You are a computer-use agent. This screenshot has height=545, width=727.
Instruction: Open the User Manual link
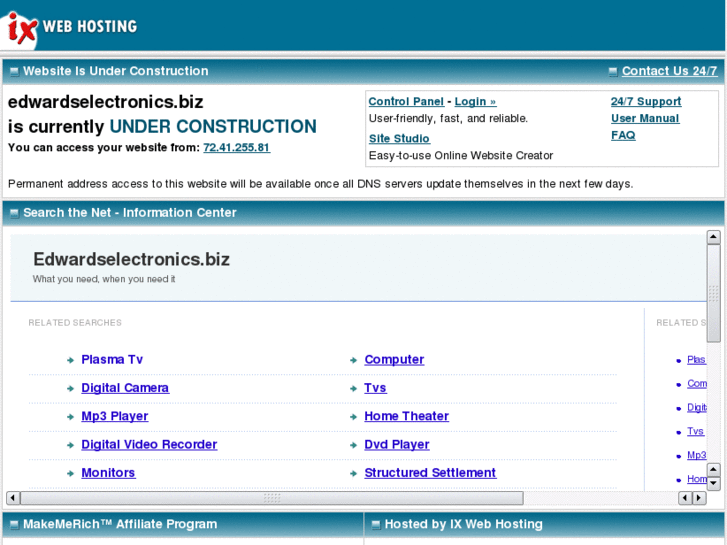tap(645, 119)
